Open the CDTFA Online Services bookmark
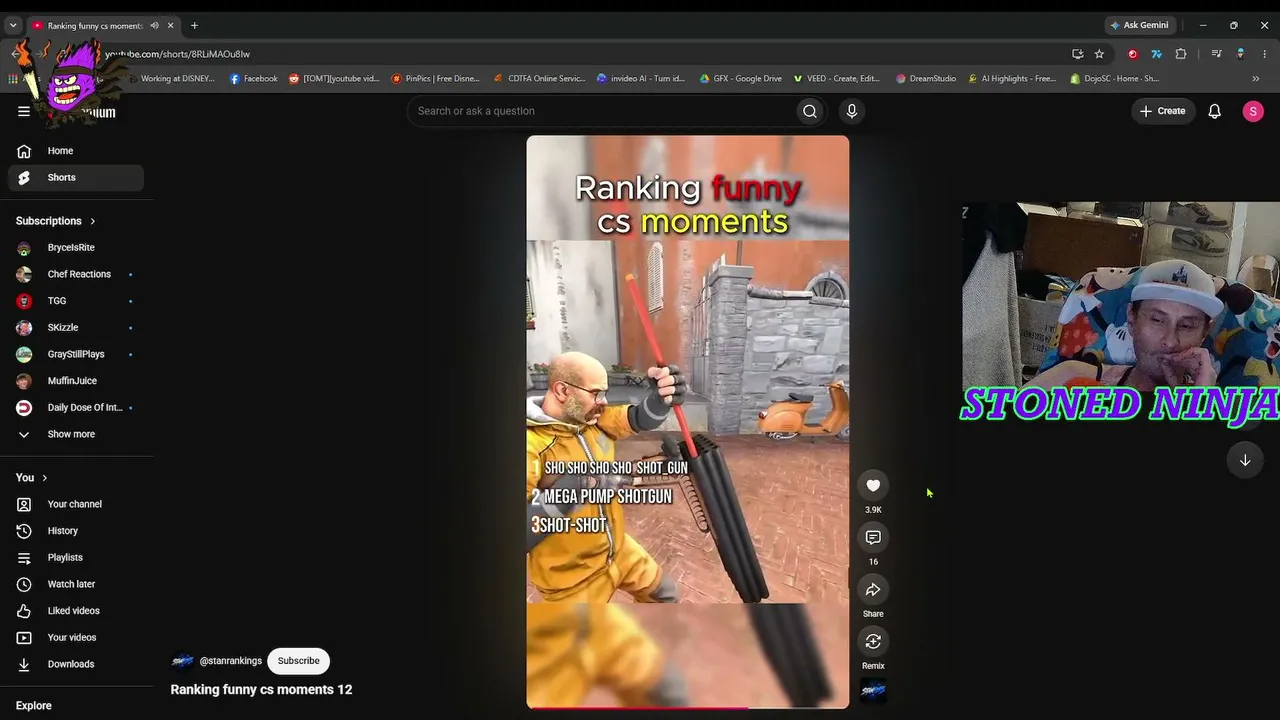Viewport: 1280px width, 720px height. tap(540, 78)
